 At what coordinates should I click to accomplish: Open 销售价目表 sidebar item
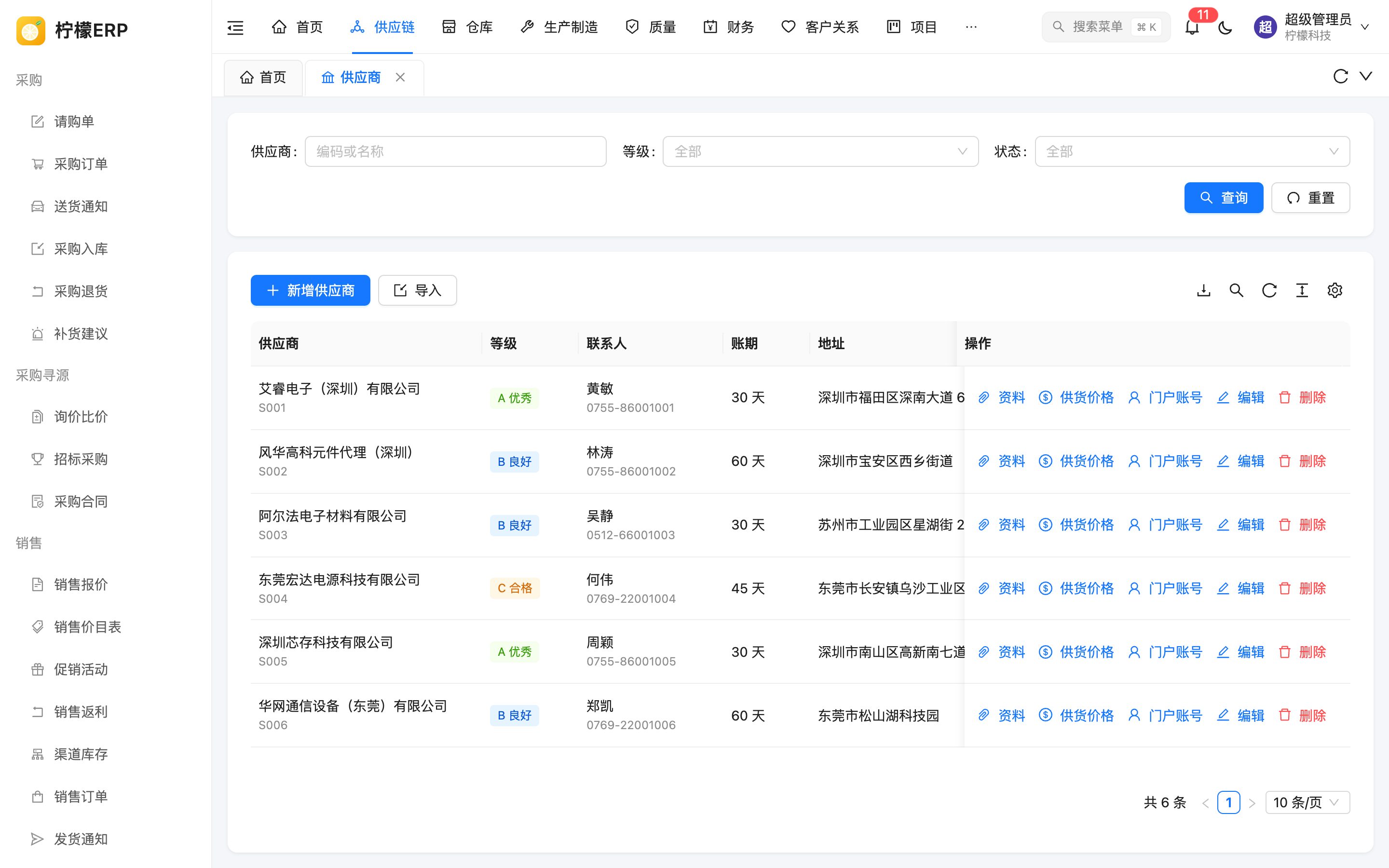pyautogui.click(x=106, y=627)
